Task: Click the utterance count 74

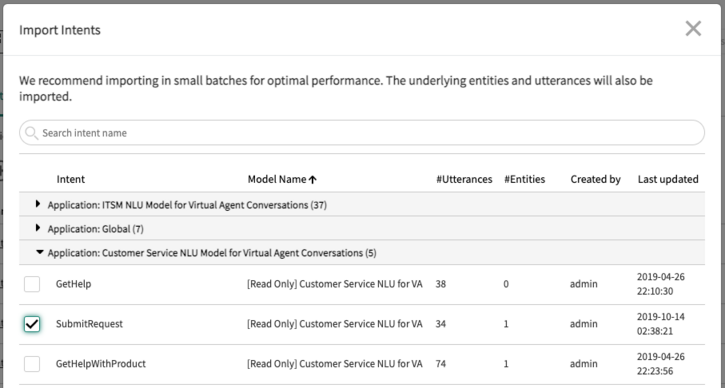Action: pyautogui.click(x=441, y=364)
